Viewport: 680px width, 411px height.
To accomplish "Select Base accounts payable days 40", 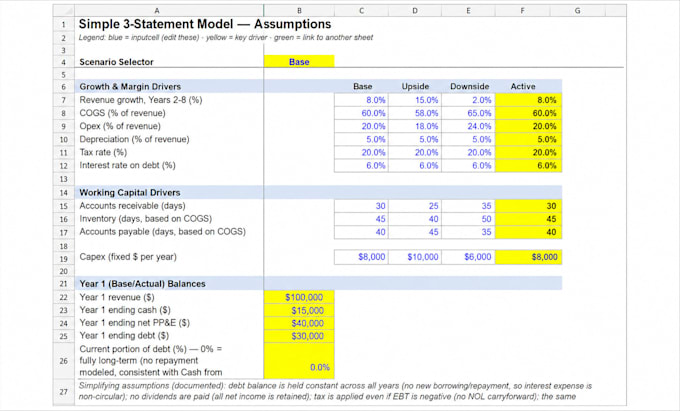I will click(x=361, y=232).
